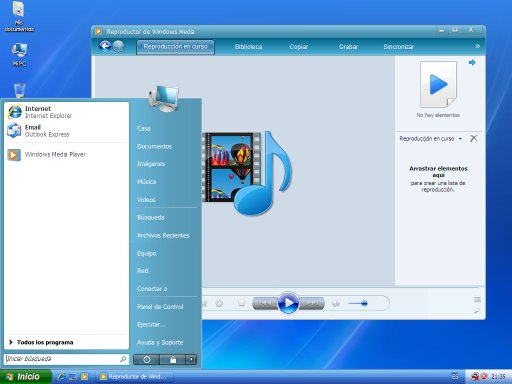Click the lock button in start menu
512x384 pixels.
click(173, 360)
